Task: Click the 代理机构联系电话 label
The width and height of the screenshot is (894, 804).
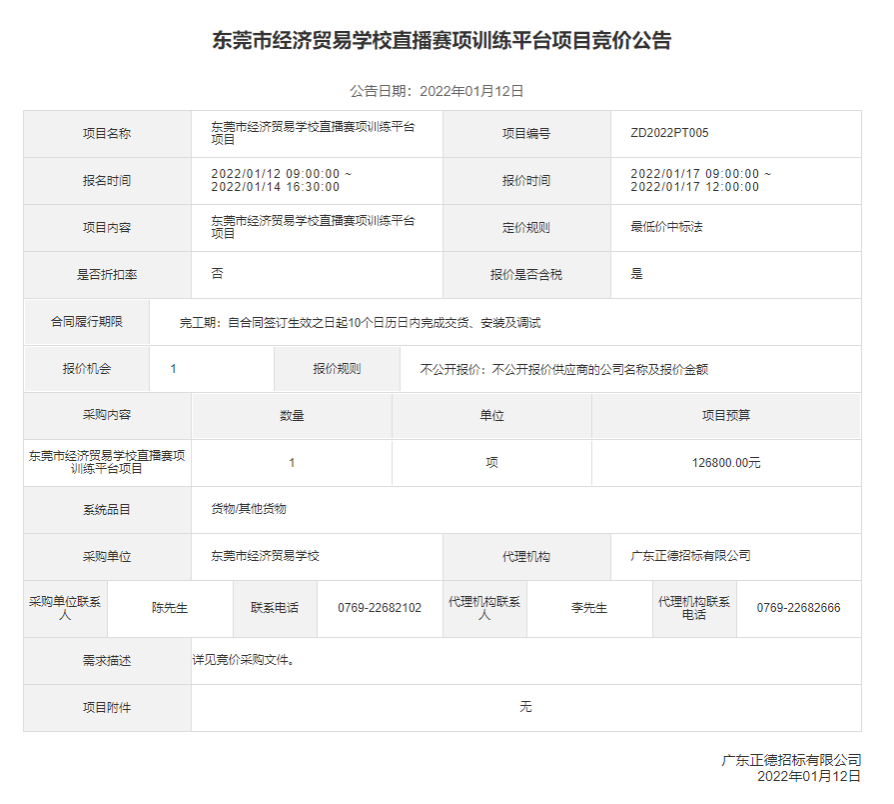Action: [694, 608]
